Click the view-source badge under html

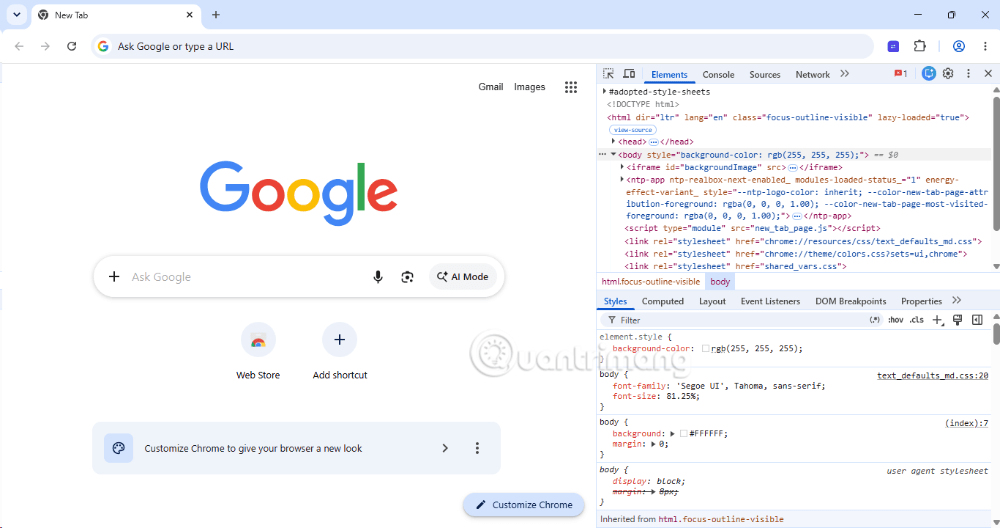(x=633, y=129)
